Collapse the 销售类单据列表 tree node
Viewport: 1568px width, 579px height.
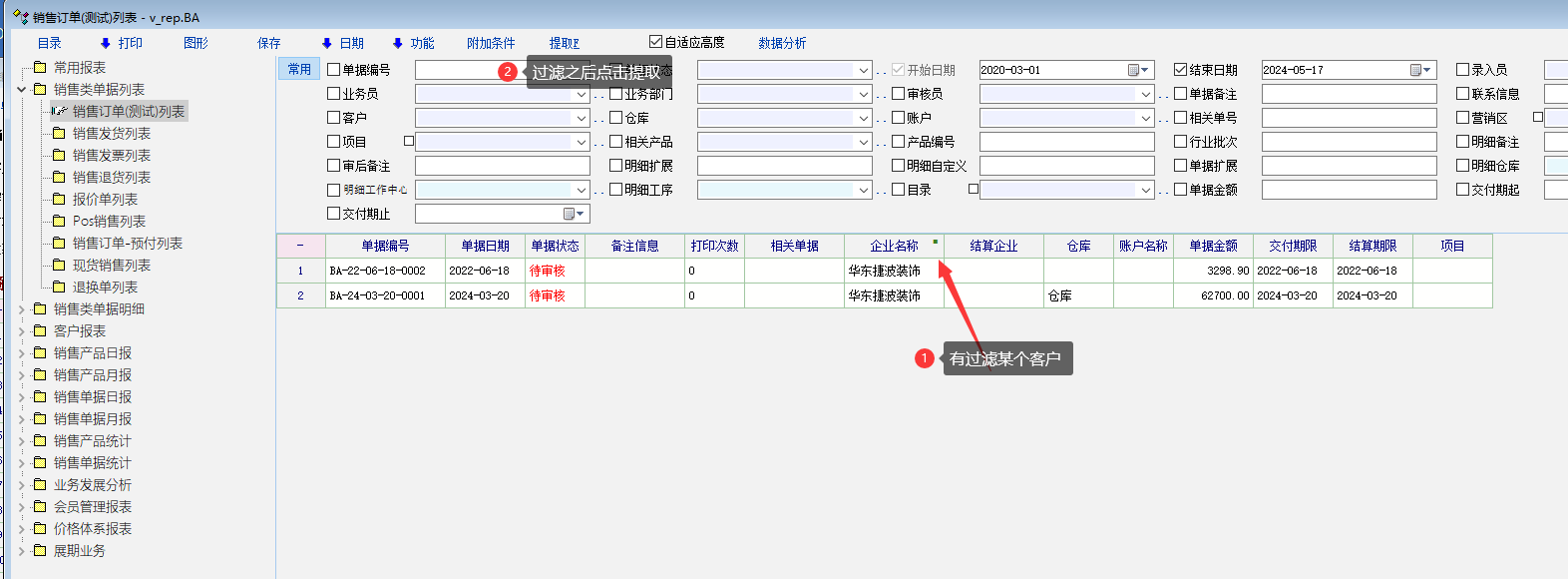click(21, 89)
